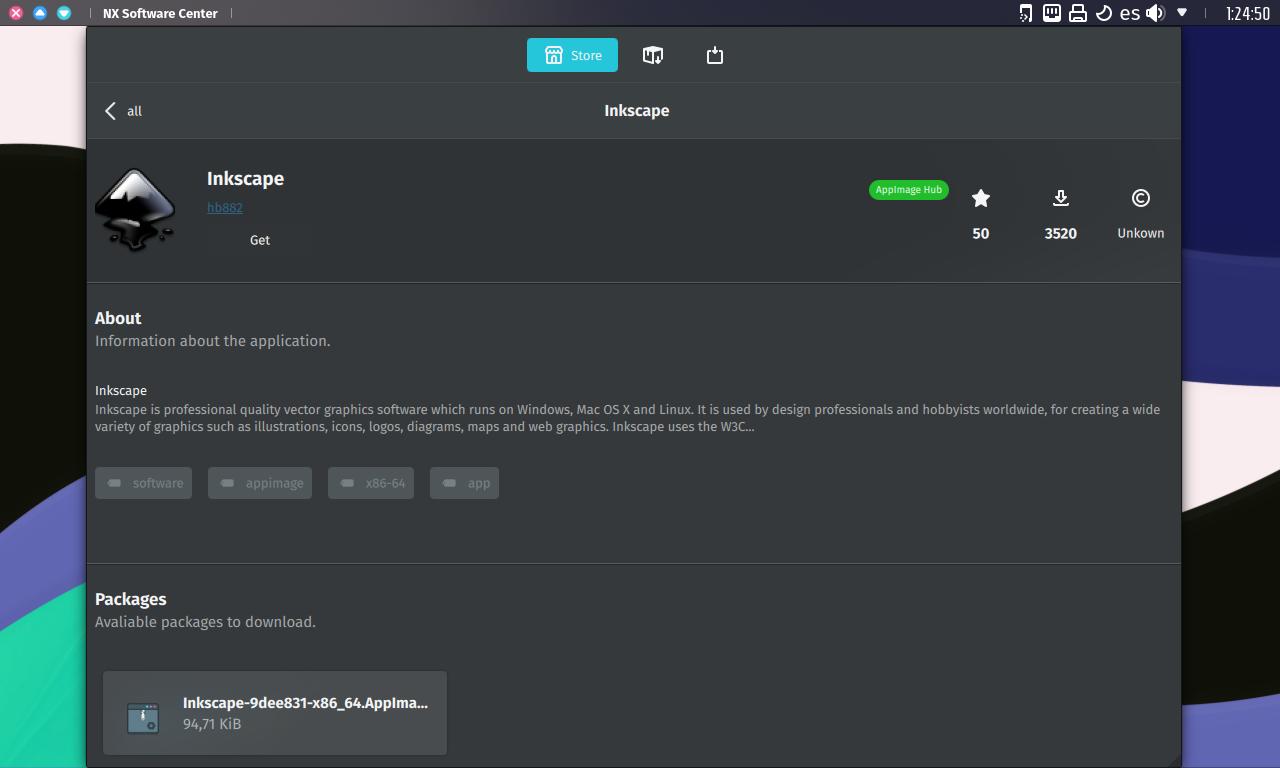The width and height of the screenshot is (1280, 768).
Task: Switch to the Store tab
Action: coord(572,55)
